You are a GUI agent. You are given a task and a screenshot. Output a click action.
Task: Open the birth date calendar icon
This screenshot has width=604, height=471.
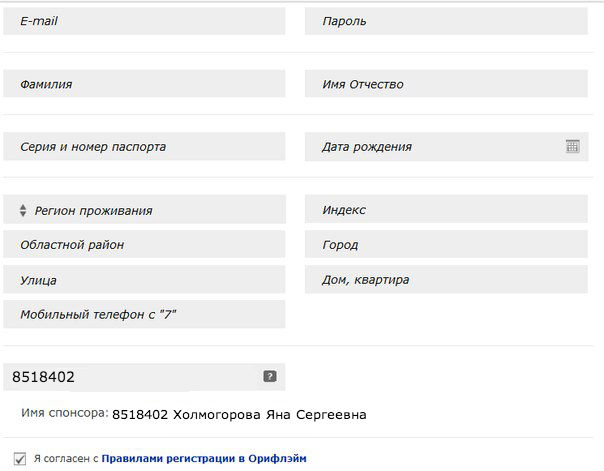pyautogui.click(x=572, y=146)
